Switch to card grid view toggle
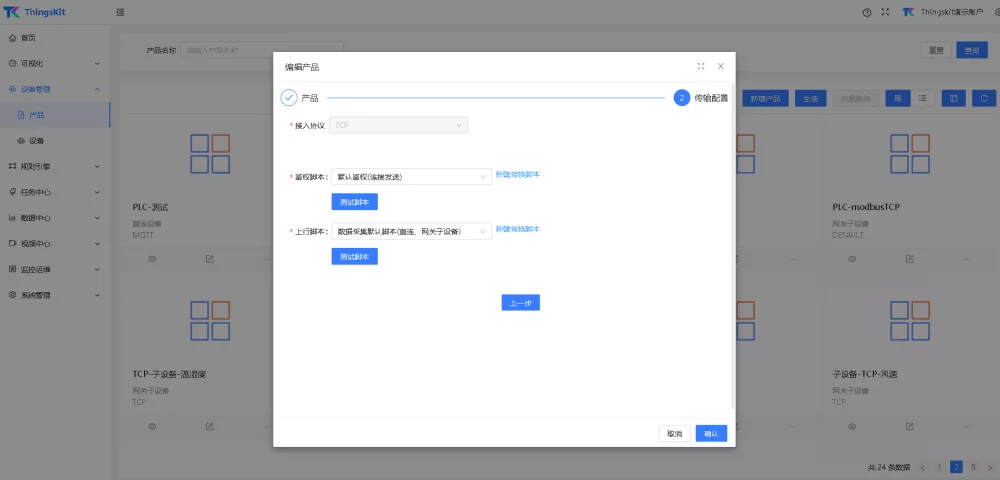 [x=897, y=98]
